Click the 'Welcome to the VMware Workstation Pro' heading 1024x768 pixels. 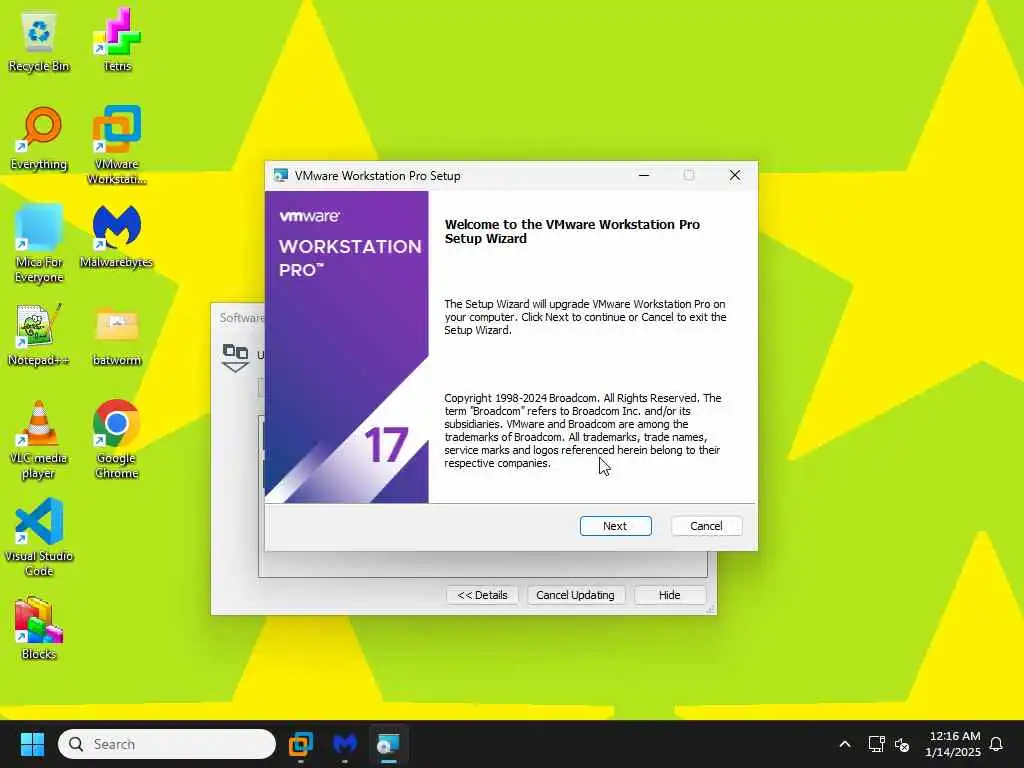coord(572,231)
